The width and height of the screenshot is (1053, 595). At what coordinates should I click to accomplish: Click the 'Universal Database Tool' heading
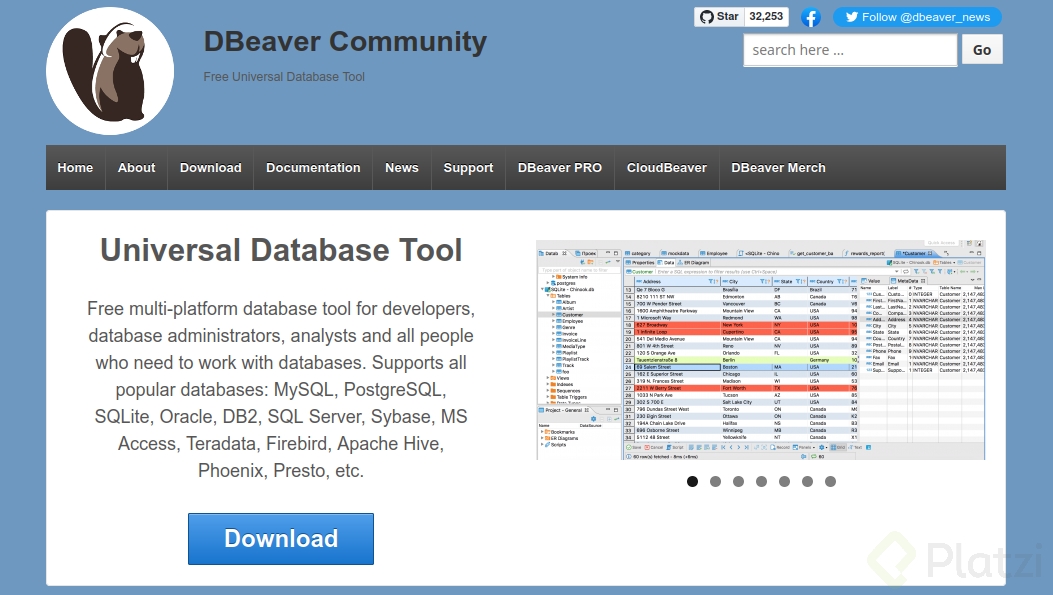click(x=281, y=250)
